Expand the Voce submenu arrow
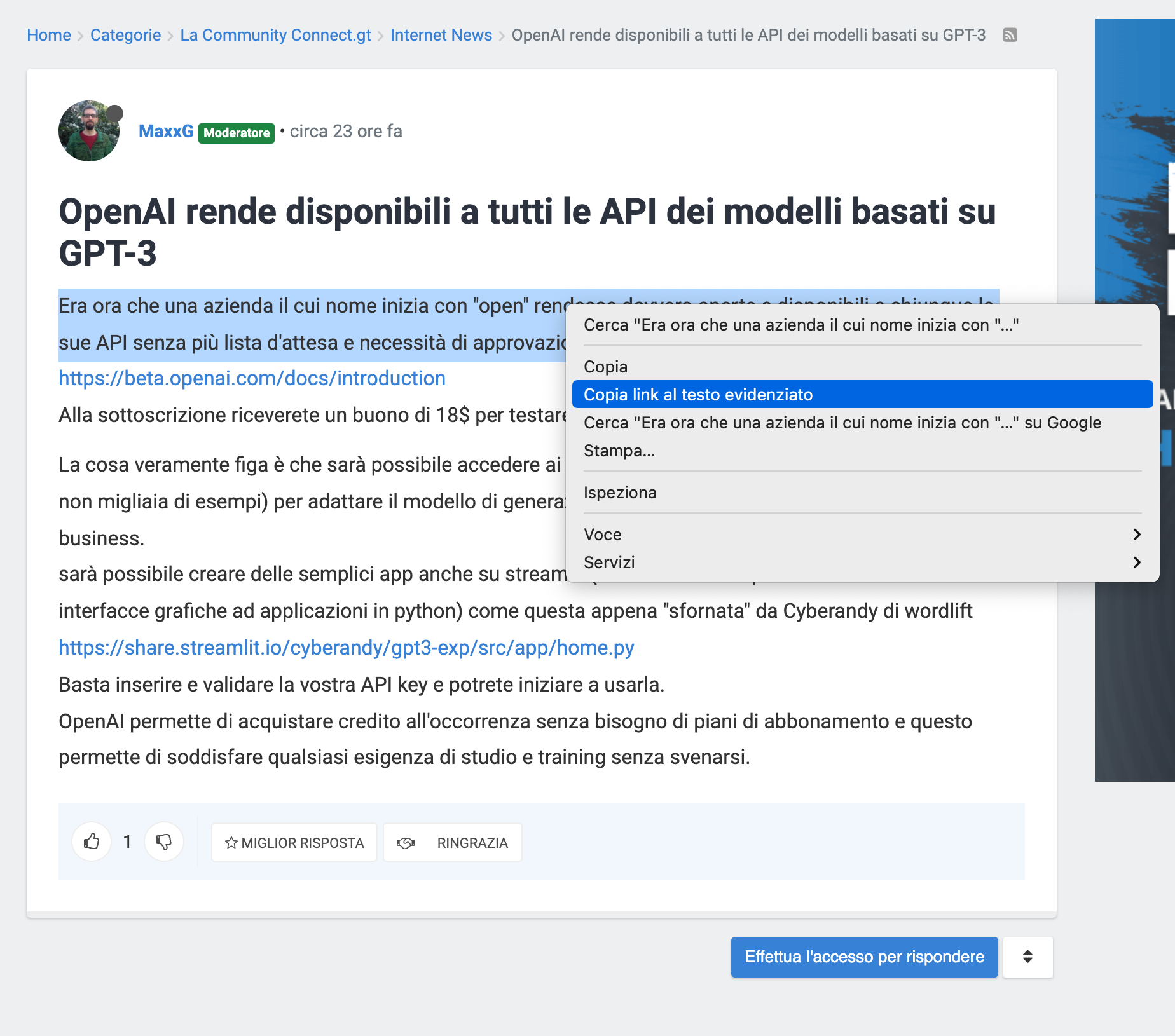This screenshot has width=1175, height=1036. (1137, 535)
